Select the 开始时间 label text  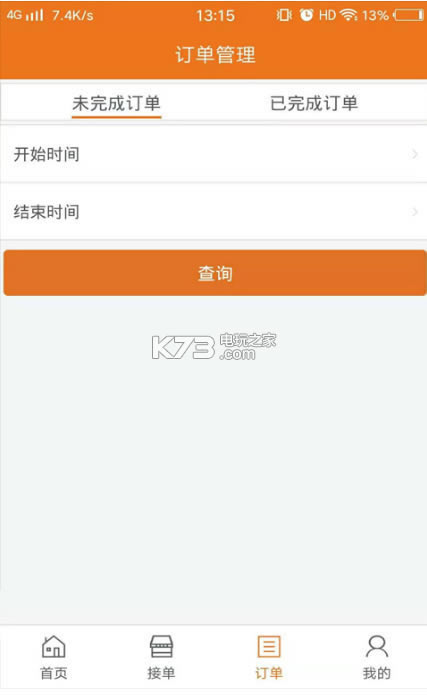[47, 154]
